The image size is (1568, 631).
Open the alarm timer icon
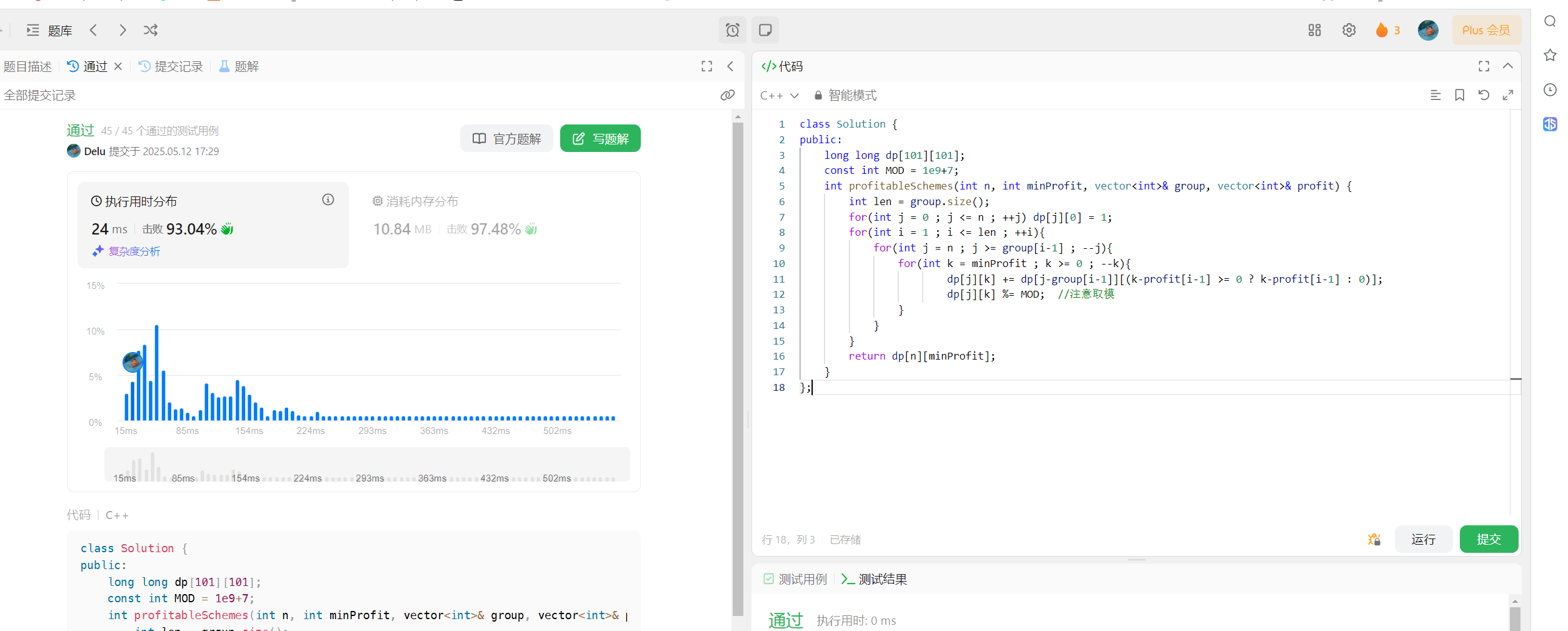(733, 30)
